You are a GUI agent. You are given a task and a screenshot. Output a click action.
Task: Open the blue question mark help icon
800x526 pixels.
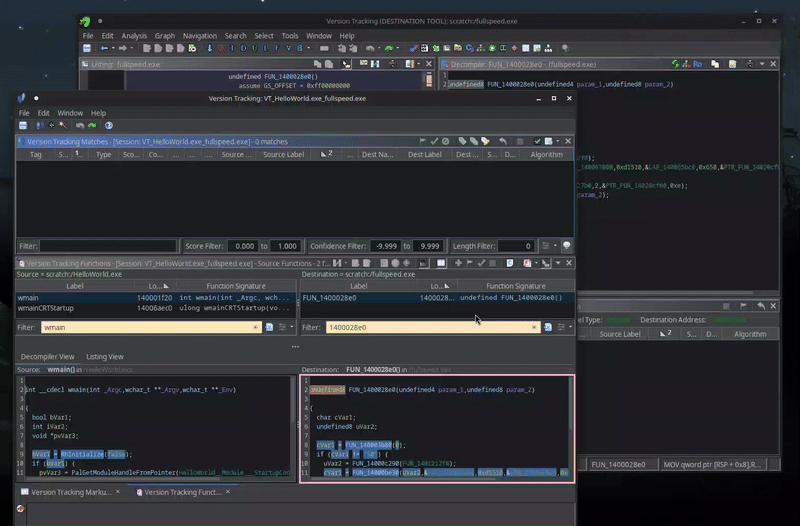(109, 126)
